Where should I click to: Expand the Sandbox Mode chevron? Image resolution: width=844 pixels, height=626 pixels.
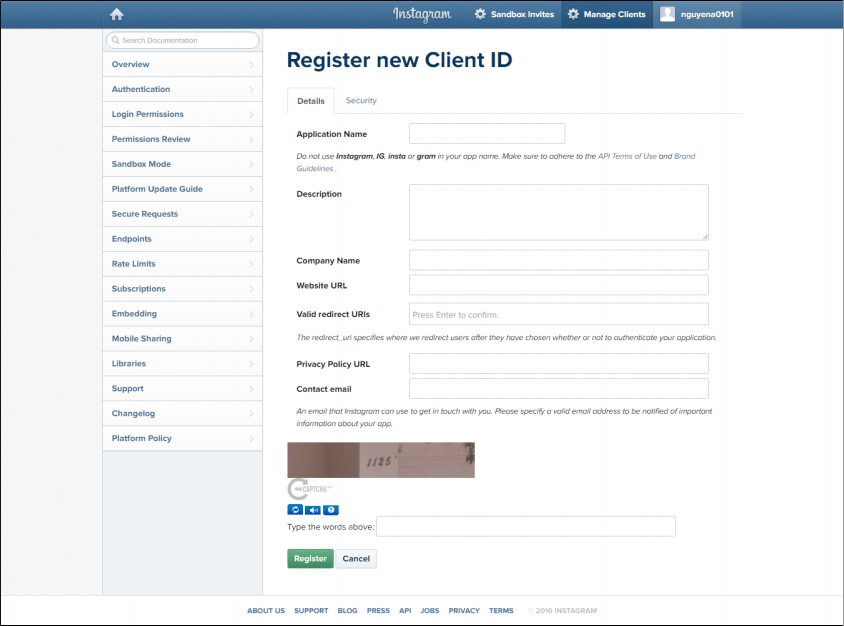tap(251, 164)
